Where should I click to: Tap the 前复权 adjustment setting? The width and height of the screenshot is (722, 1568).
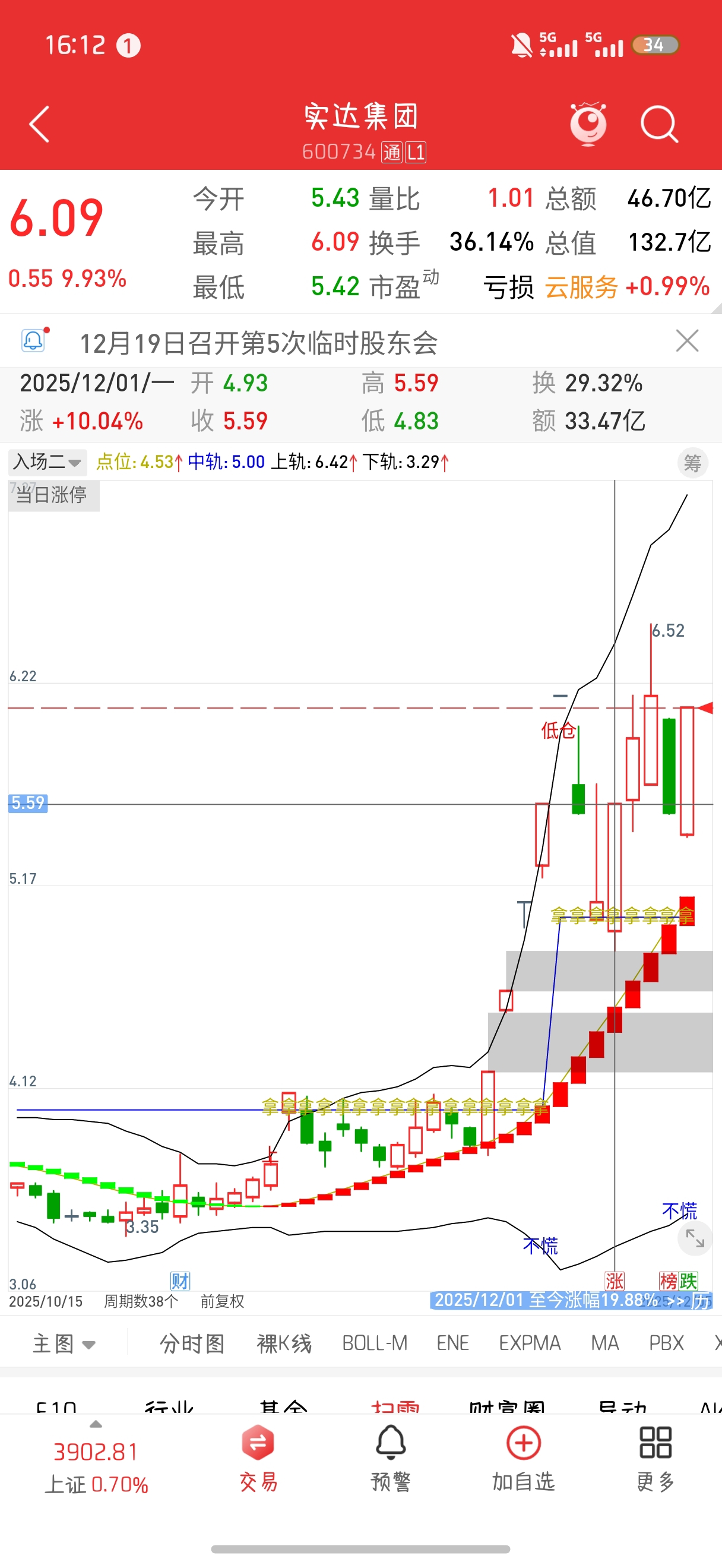point(222,1302)
